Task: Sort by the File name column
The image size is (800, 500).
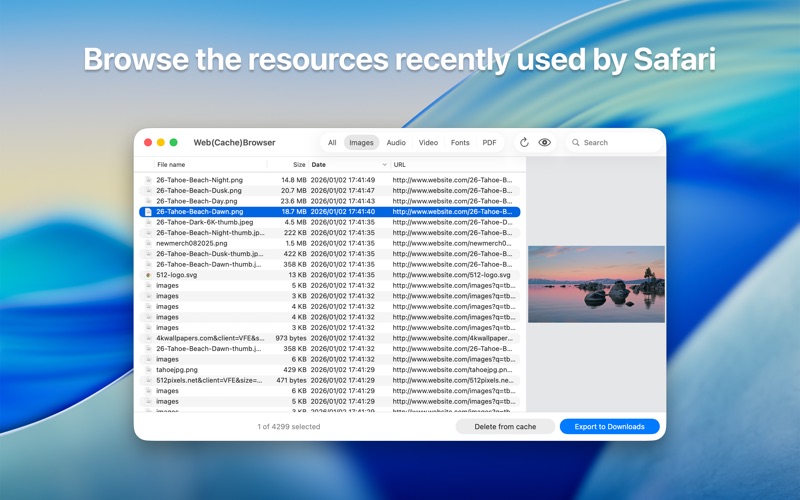Action: point(171,164)
